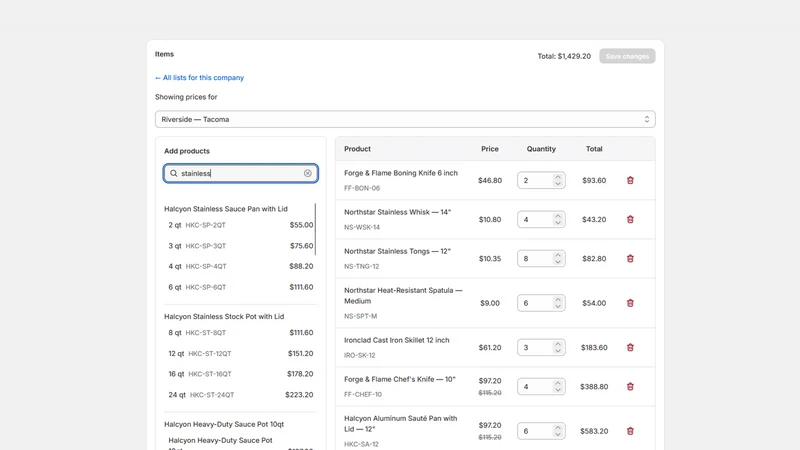The image size is (800, 450).
Task: Click Forge & Flame Boning Knife 6 inch name
Action: point(401,173)
